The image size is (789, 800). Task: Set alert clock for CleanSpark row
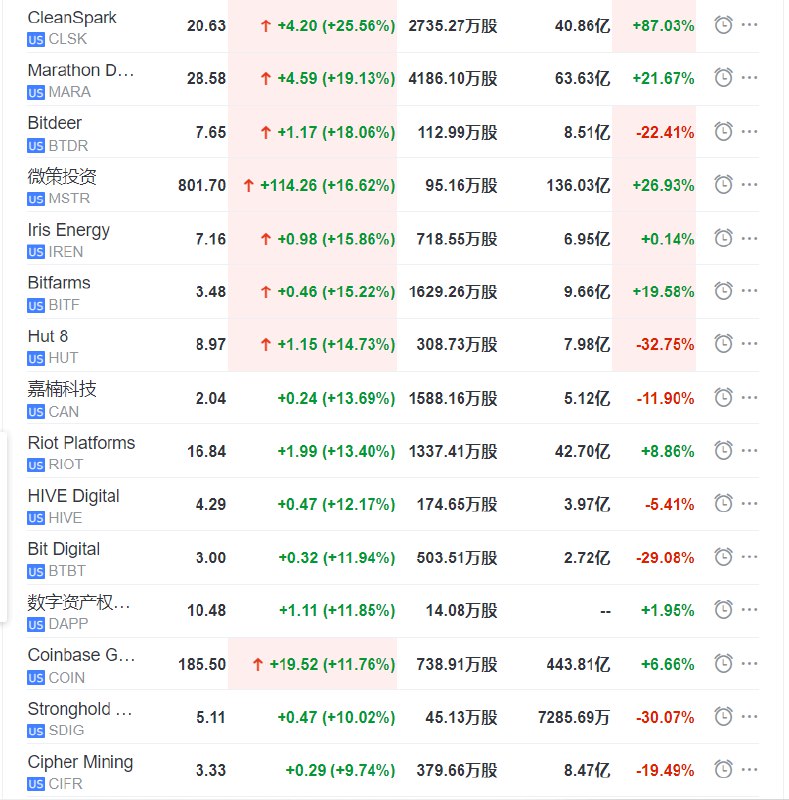[723, 24]
